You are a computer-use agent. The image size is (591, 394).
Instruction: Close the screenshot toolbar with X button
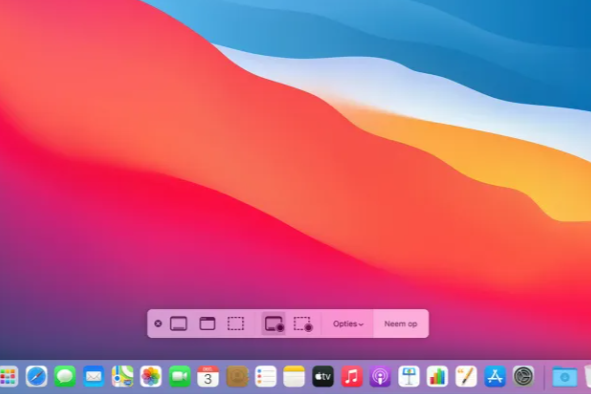[158, 323]
